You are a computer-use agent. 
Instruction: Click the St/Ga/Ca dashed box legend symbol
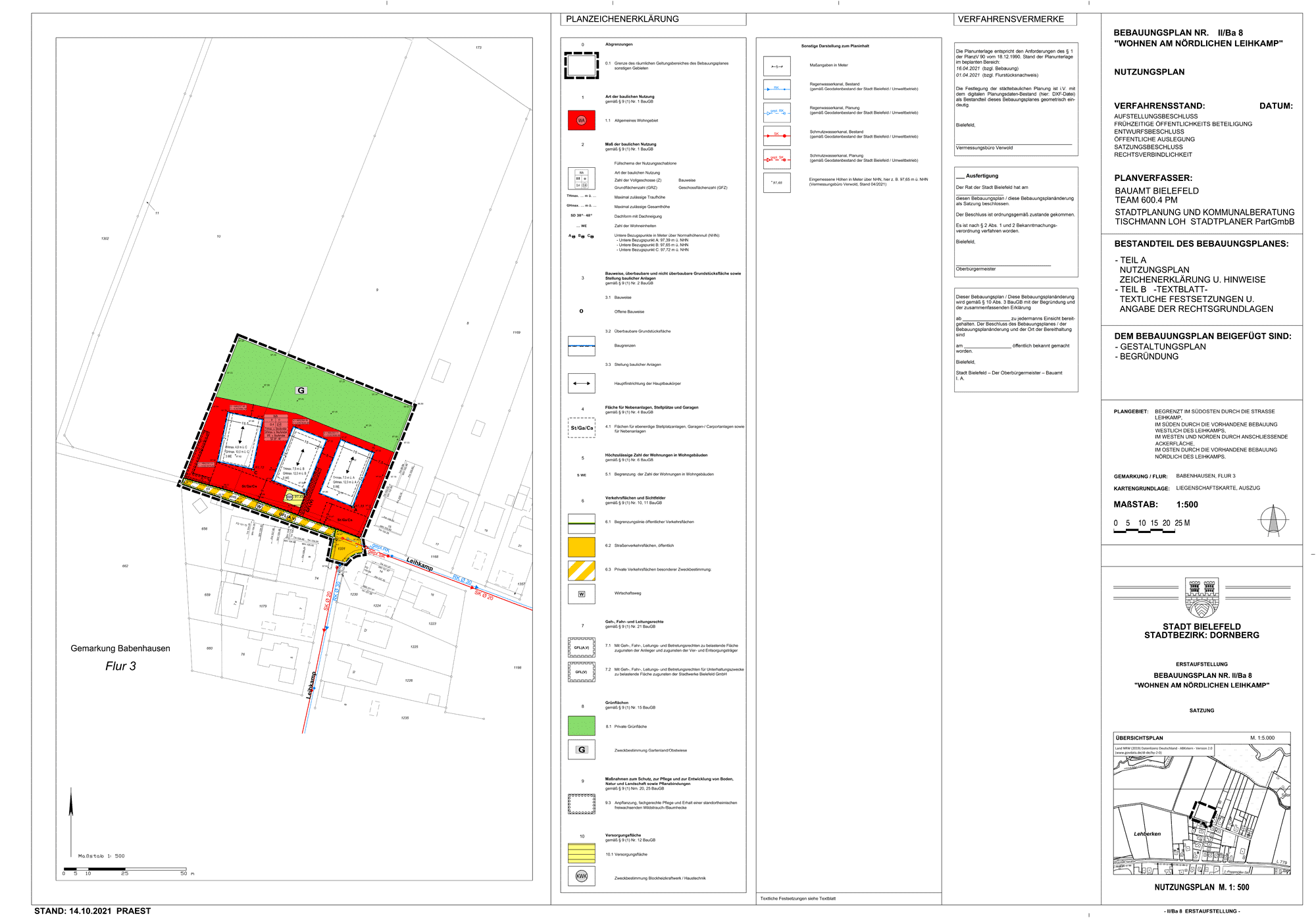point(581,428)
